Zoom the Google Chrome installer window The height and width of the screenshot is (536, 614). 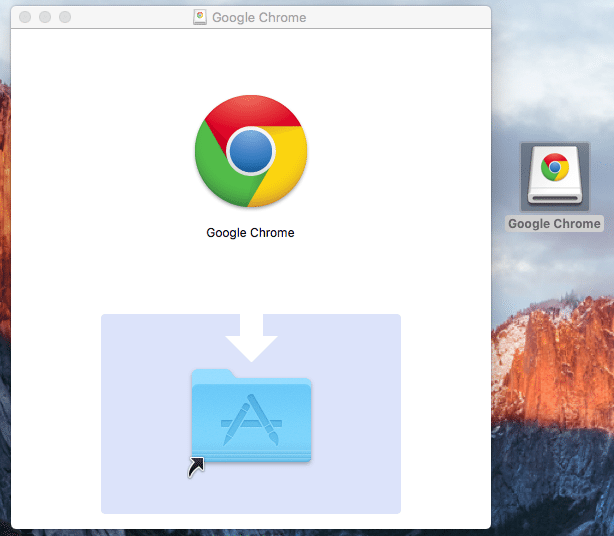65,17
